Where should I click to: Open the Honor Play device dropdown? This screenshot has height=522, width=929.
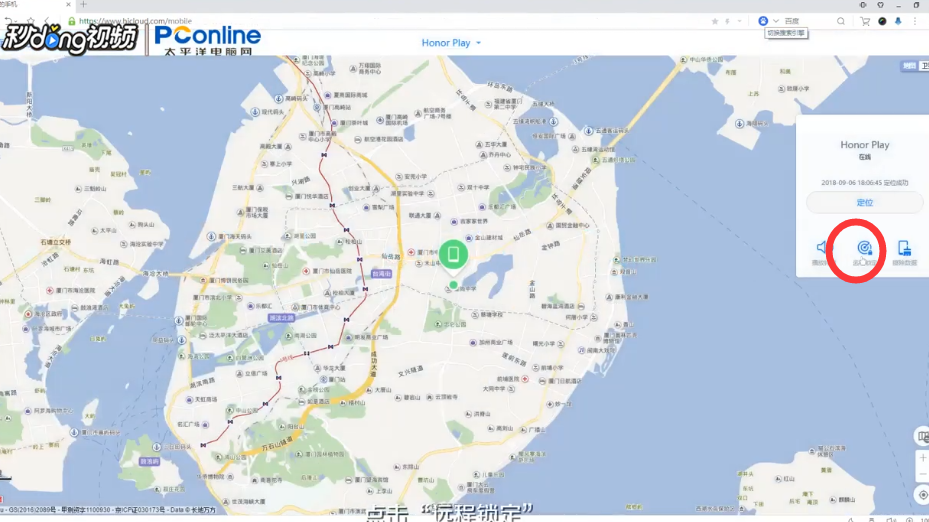click(451, 43)
